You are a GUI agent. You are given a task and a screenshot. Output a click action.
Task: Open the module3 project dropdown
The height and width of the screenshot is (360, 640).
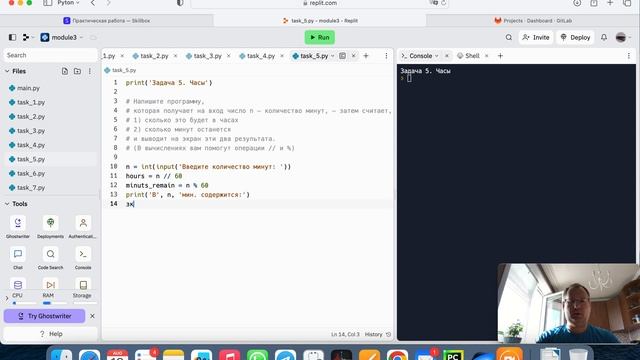(62, 38)
